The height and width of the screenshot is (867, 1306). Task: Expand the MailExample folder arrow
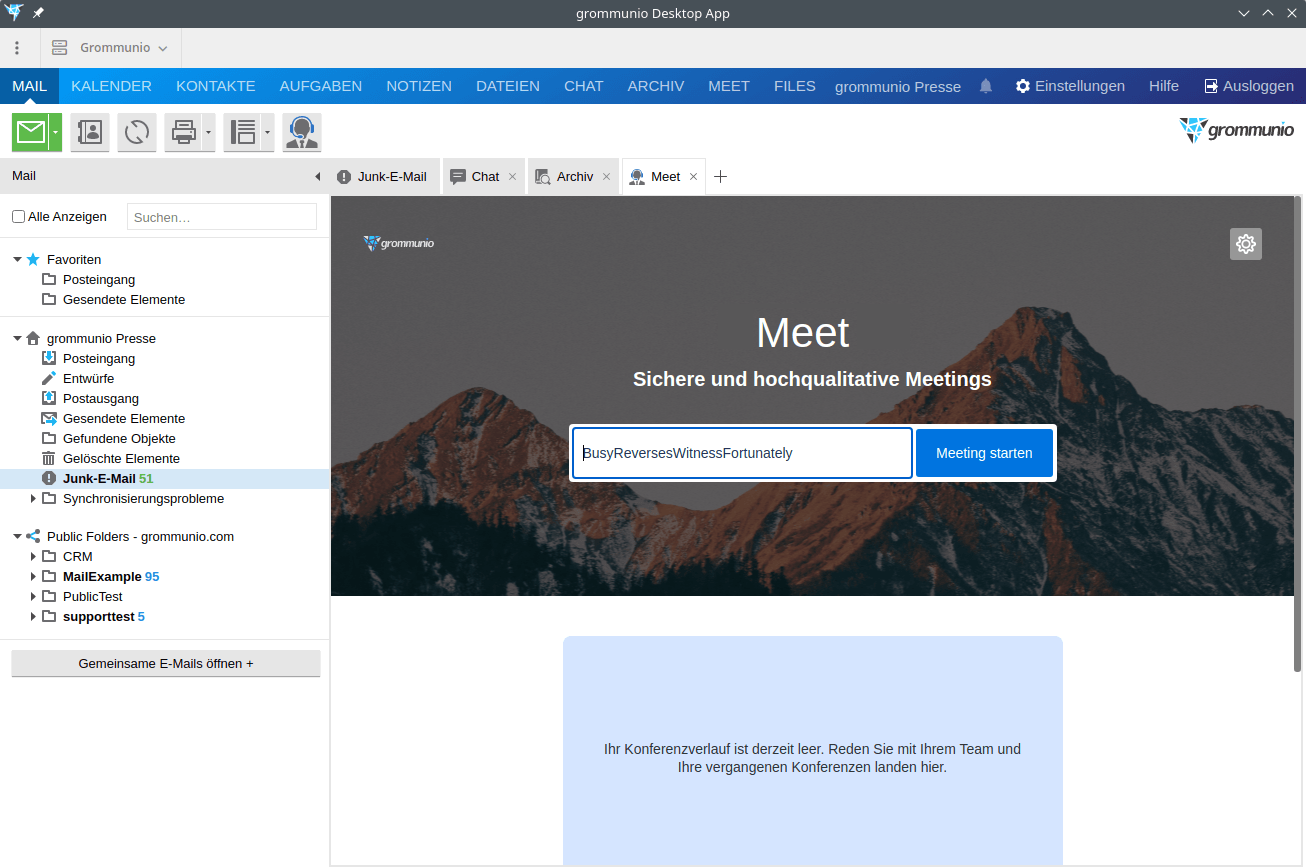(33, 576)
